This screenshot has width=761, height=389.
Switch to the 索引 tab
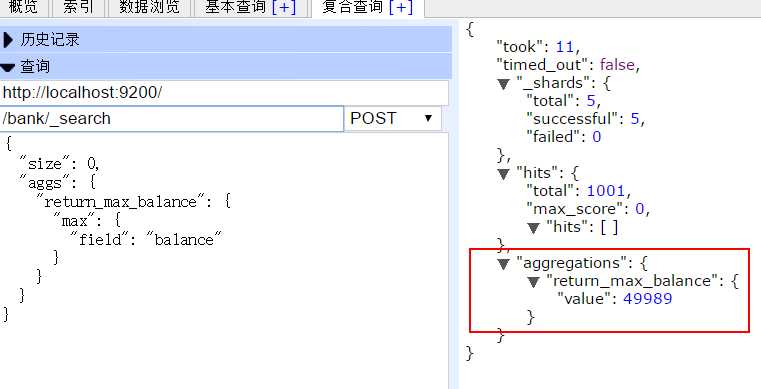[78, 7]
